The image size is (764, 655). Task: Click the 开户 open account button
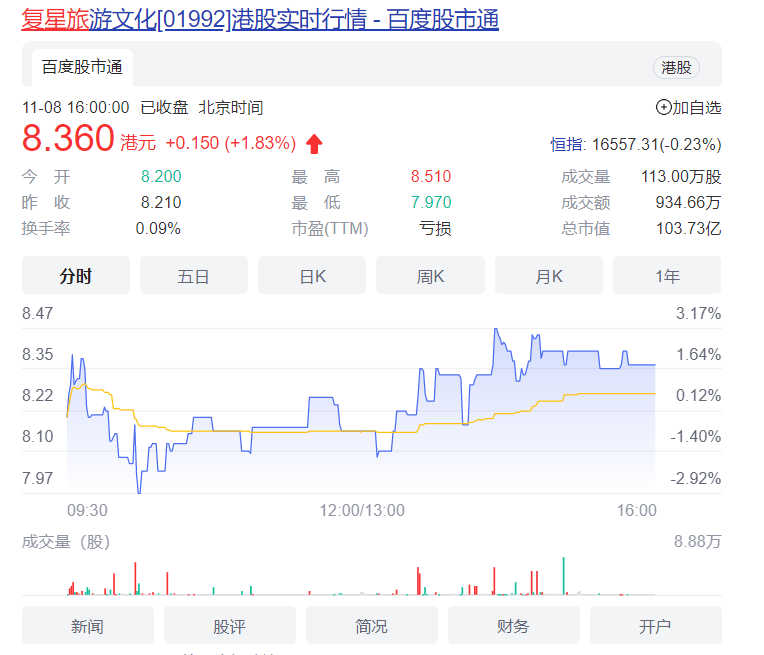[x=655, y=626]
